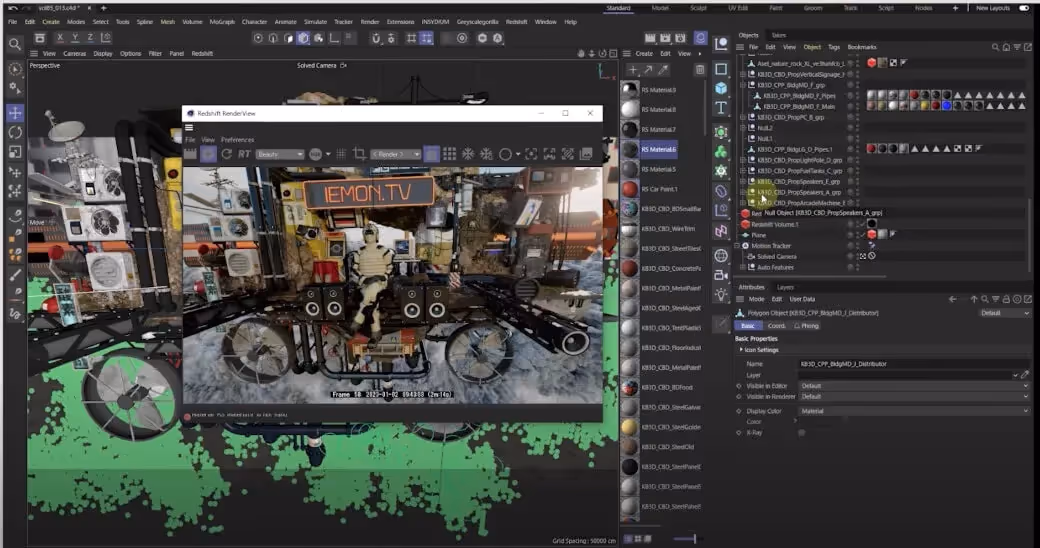1040x548 pixels.
Task: Click the refresh render icon in RenderView
Action: [x=227, y=154]
